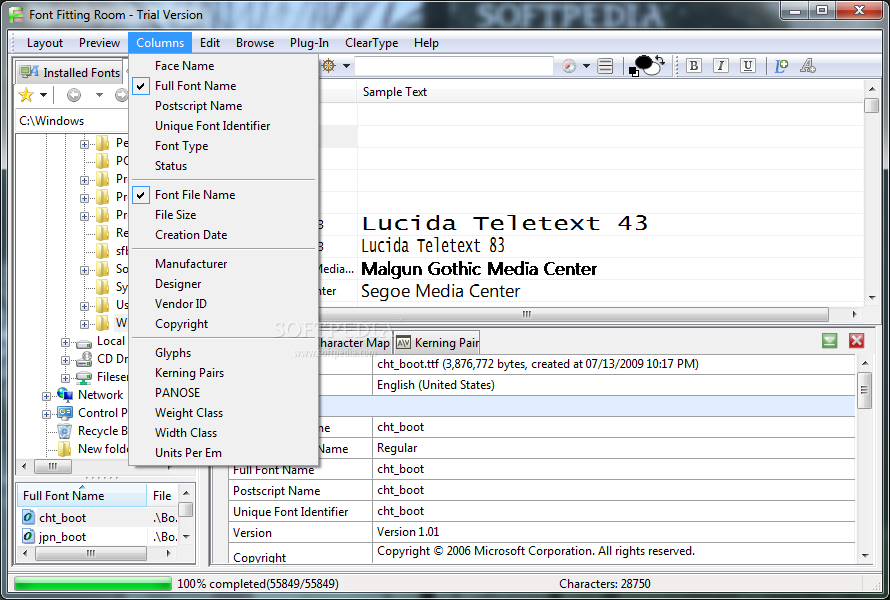Reset colors with small black-white squares icon
Viewport: 890px width, 600px height.
[633, 72]
